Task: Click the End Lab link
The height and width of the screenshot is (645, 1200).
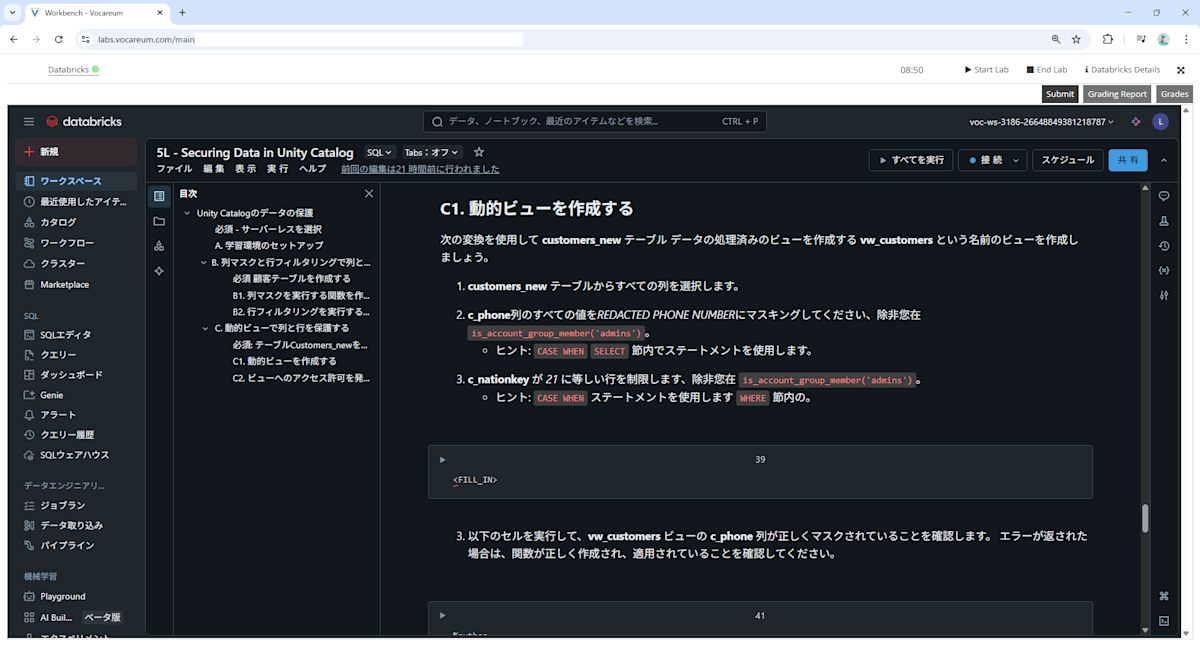Action: (x=1046, y=70)
